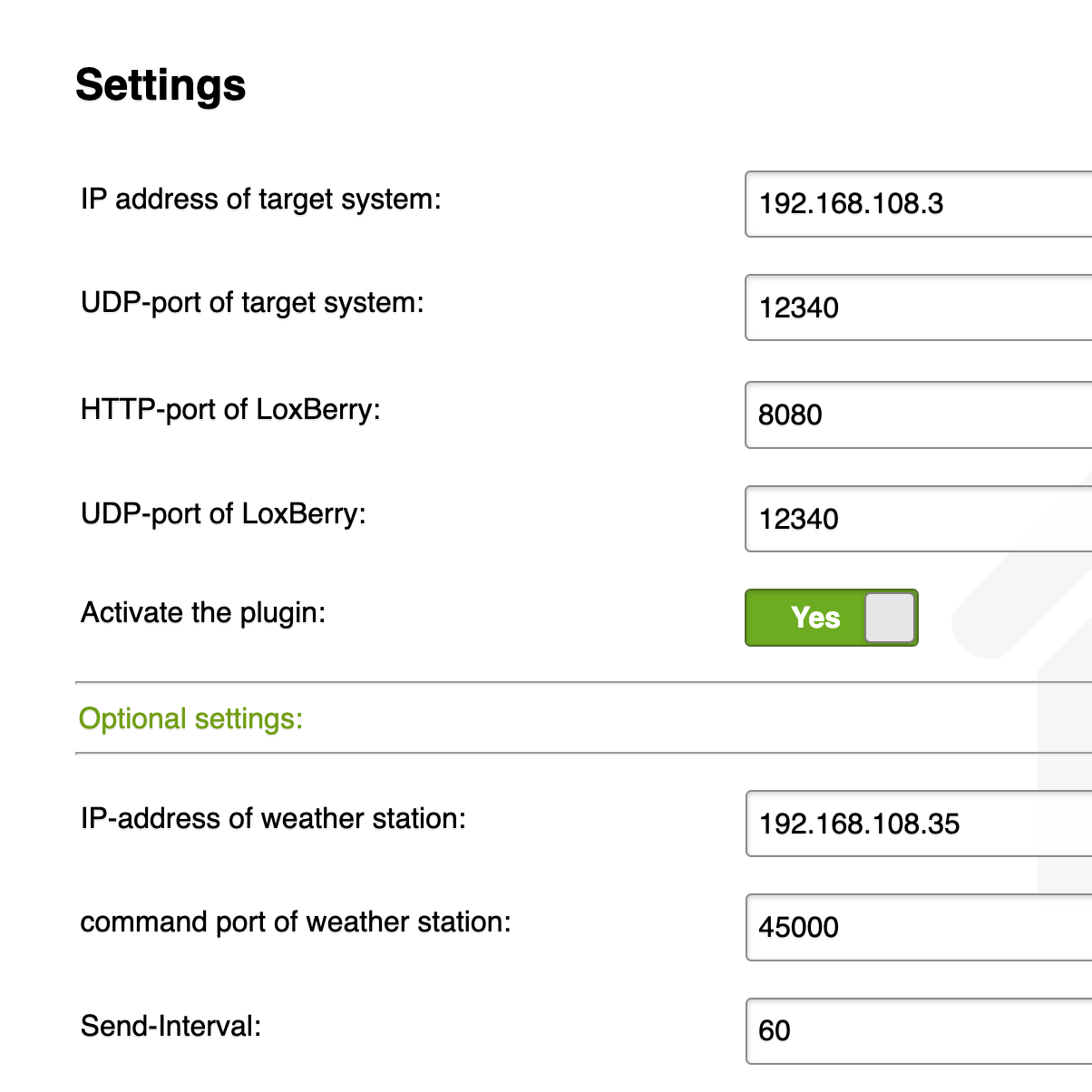Select the HTTP-port of LoxBerry input box
The image size is (1092, 1092).
pyautogui.click(x=918, y=414)
